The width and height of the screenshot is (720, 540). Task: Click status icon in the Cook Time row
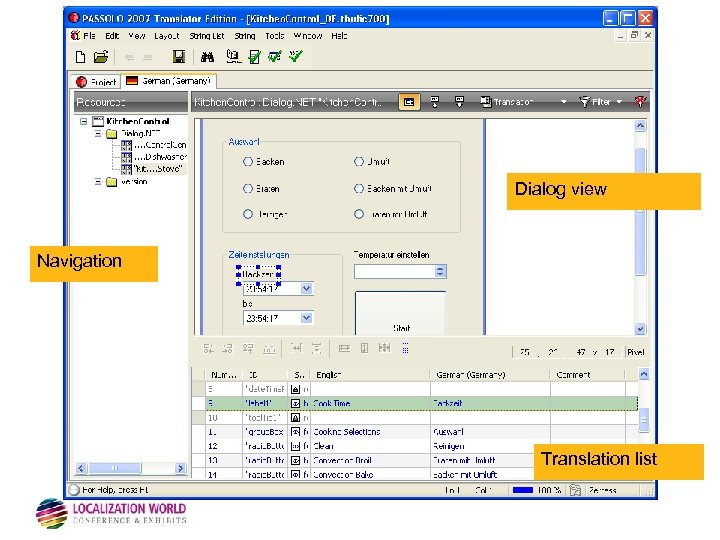pos(295,404)
